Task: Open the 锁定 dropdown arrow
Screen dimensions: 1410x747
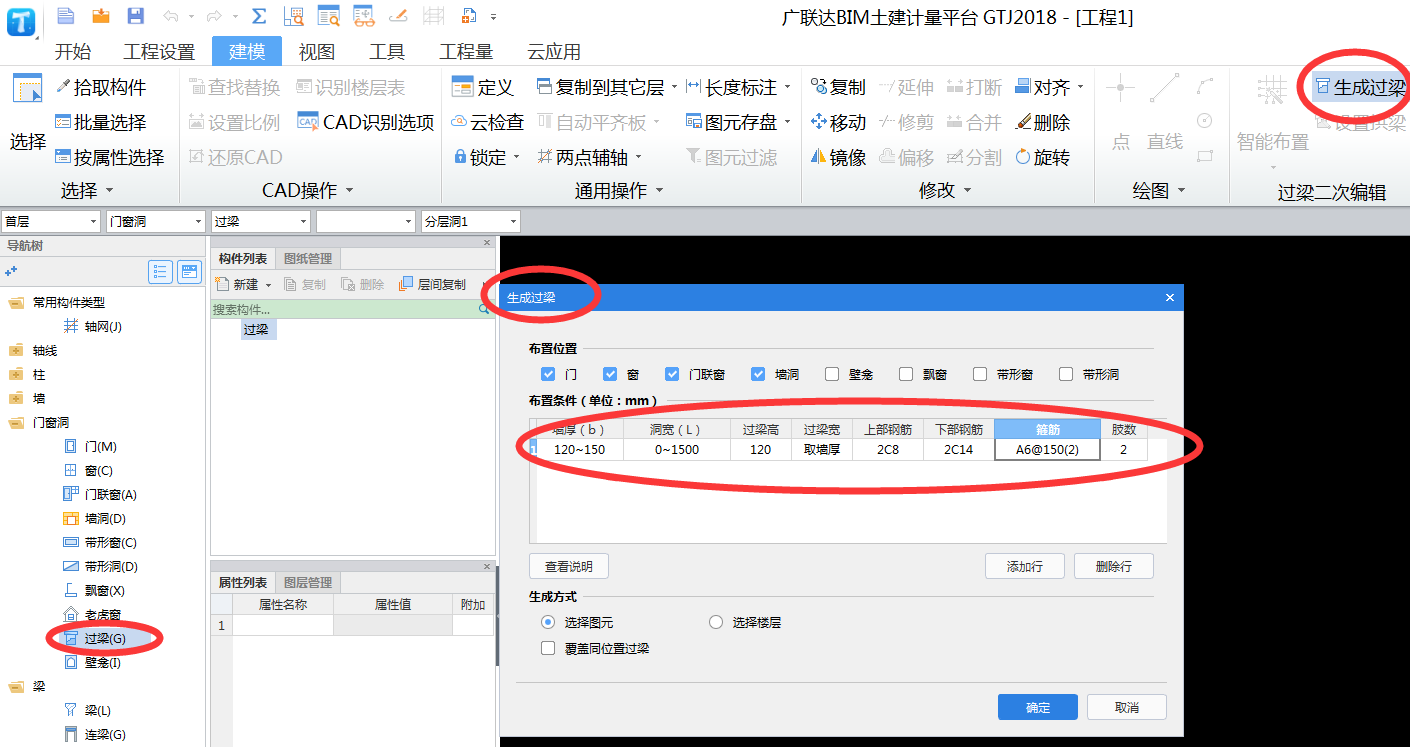Action: click(517, 157)
